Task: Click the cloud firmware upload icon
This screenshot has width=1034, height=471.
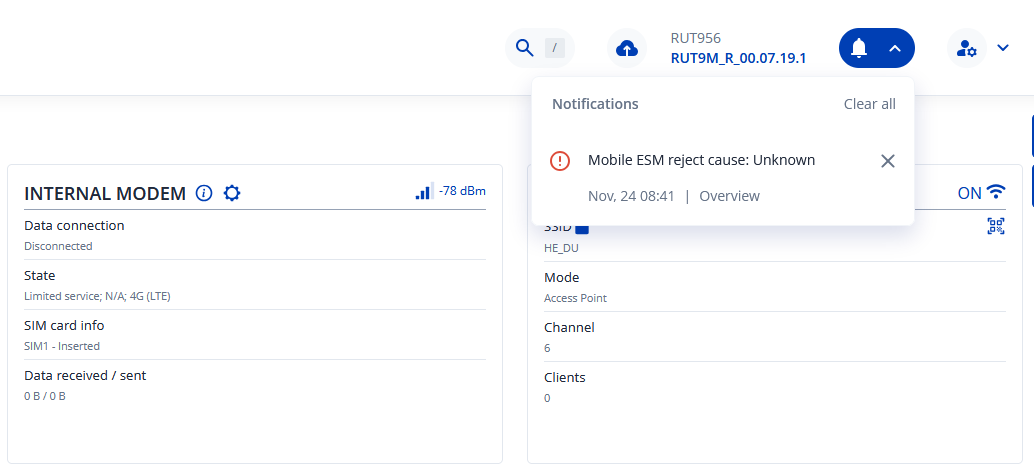Action: click(x=627, y=48)
